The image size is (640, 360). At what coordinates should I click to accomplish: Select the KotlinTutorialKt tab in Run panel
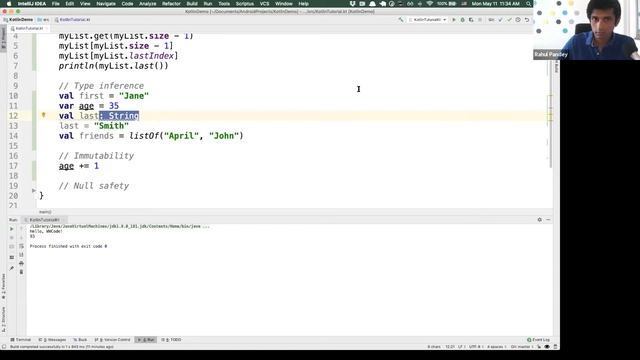[44, 220]
